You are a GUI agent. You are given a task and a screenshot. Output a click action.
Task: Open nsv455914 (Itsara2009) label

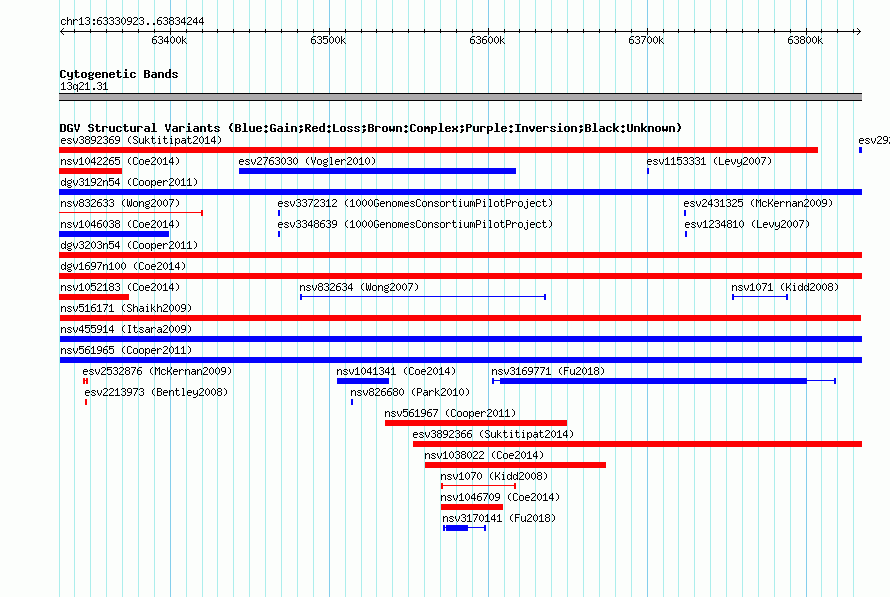pos(126,329)
